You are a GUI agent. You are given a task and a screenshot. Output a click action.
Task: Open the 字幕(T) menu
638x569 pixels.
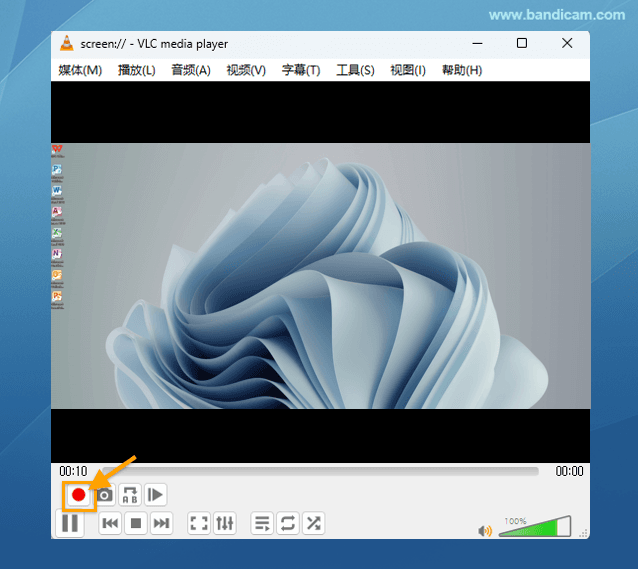click(301, 70)
